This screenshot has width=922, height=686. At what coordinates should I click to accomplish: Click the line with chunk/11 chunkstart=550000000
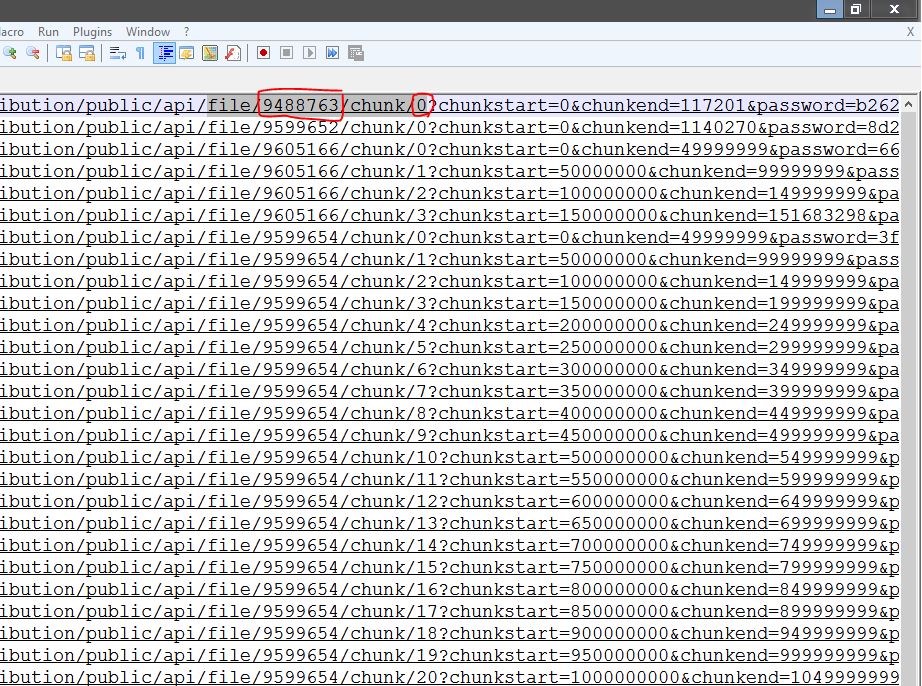coord(450,480)
